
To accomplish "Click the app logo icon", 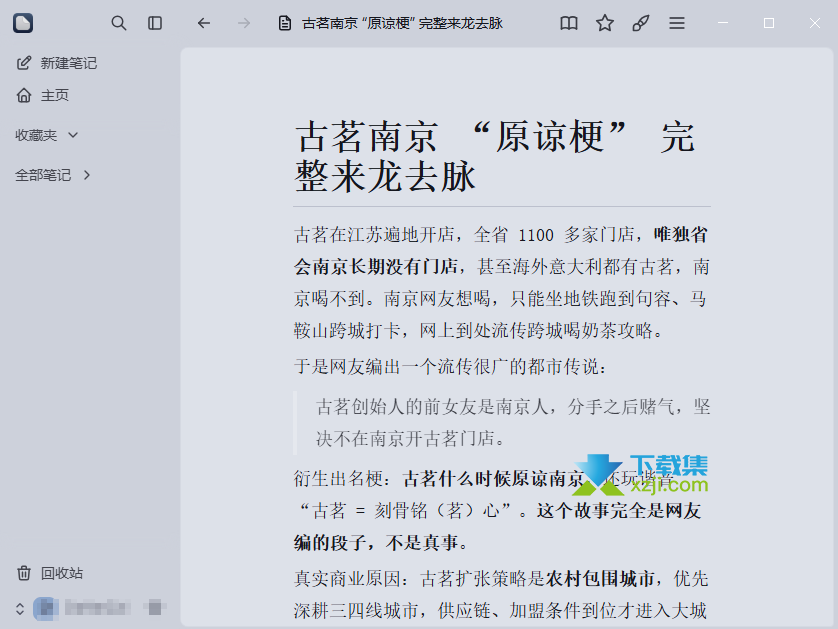I will coord(23,23).
